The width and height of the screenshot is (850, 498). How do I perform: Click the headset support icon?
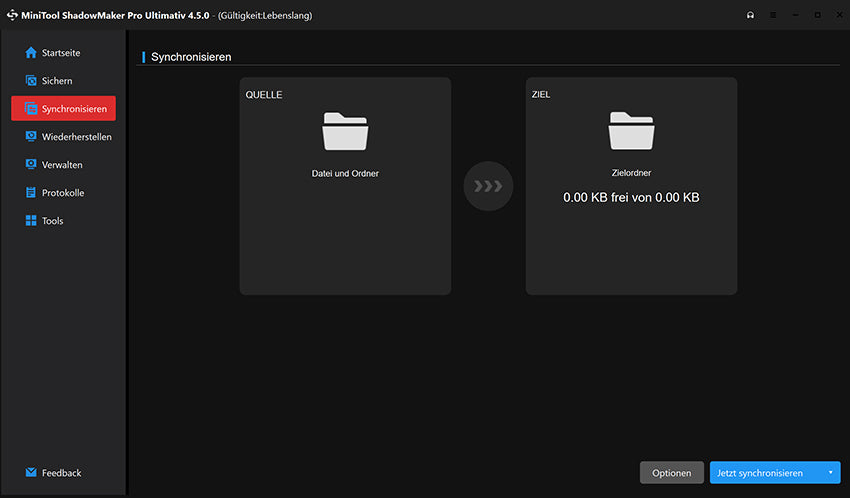(751, 15)
